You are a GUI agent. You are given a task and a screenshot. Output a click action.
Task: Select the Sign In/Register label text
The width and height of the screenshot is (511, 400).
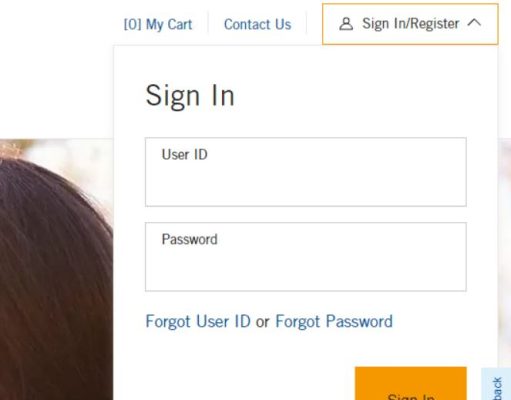(411, 24)
